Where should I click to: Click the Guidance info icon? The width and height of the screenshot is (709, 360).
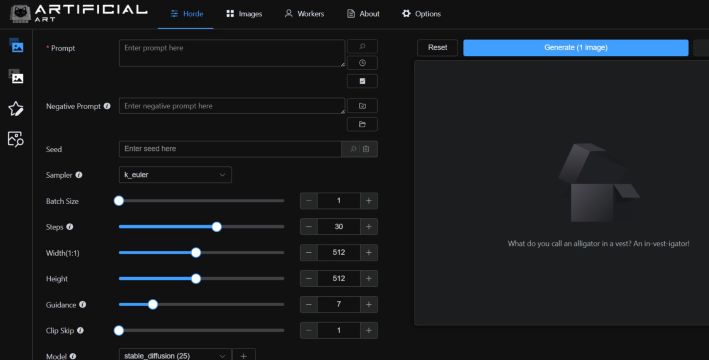point(82,304)
